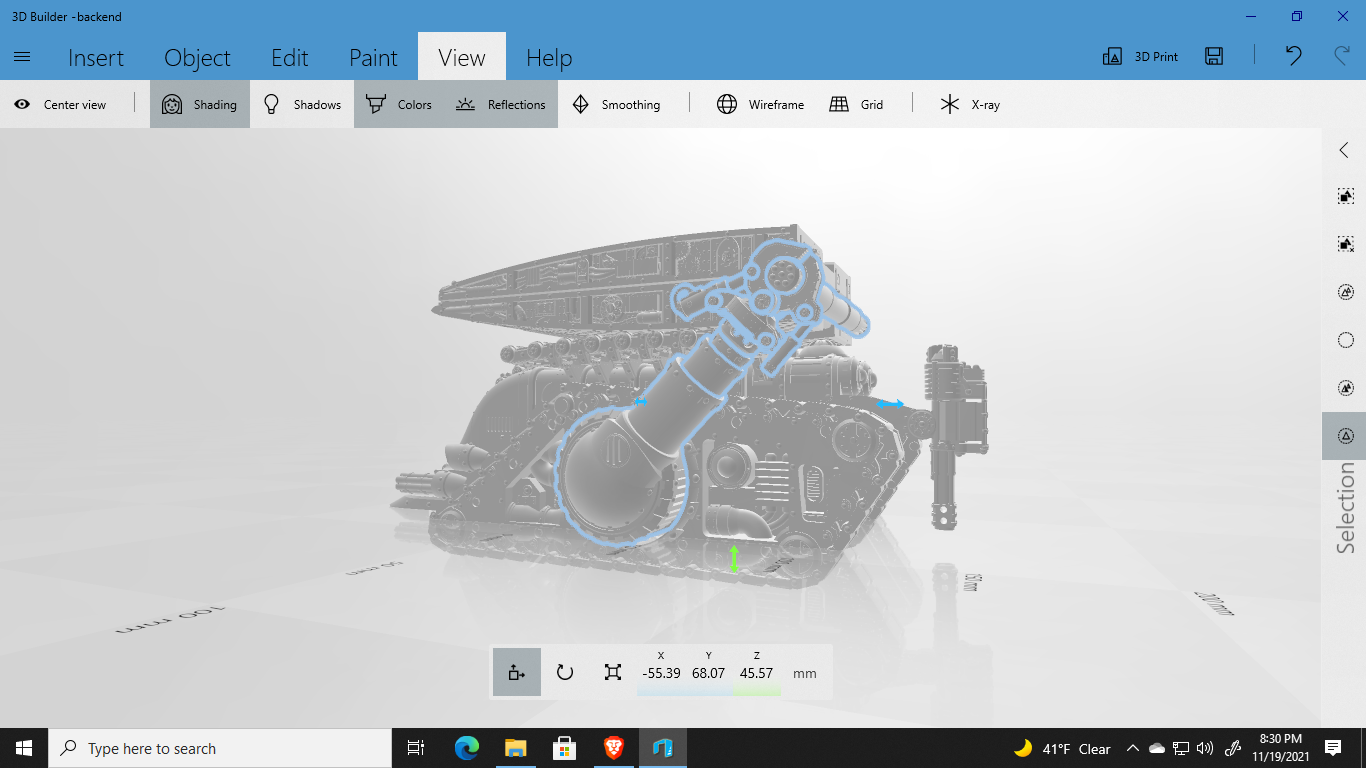The width and height of the screenshot is (1366, 768).
Task: Click the blue arrow handle beside the side gun
Action: [890, 404]
